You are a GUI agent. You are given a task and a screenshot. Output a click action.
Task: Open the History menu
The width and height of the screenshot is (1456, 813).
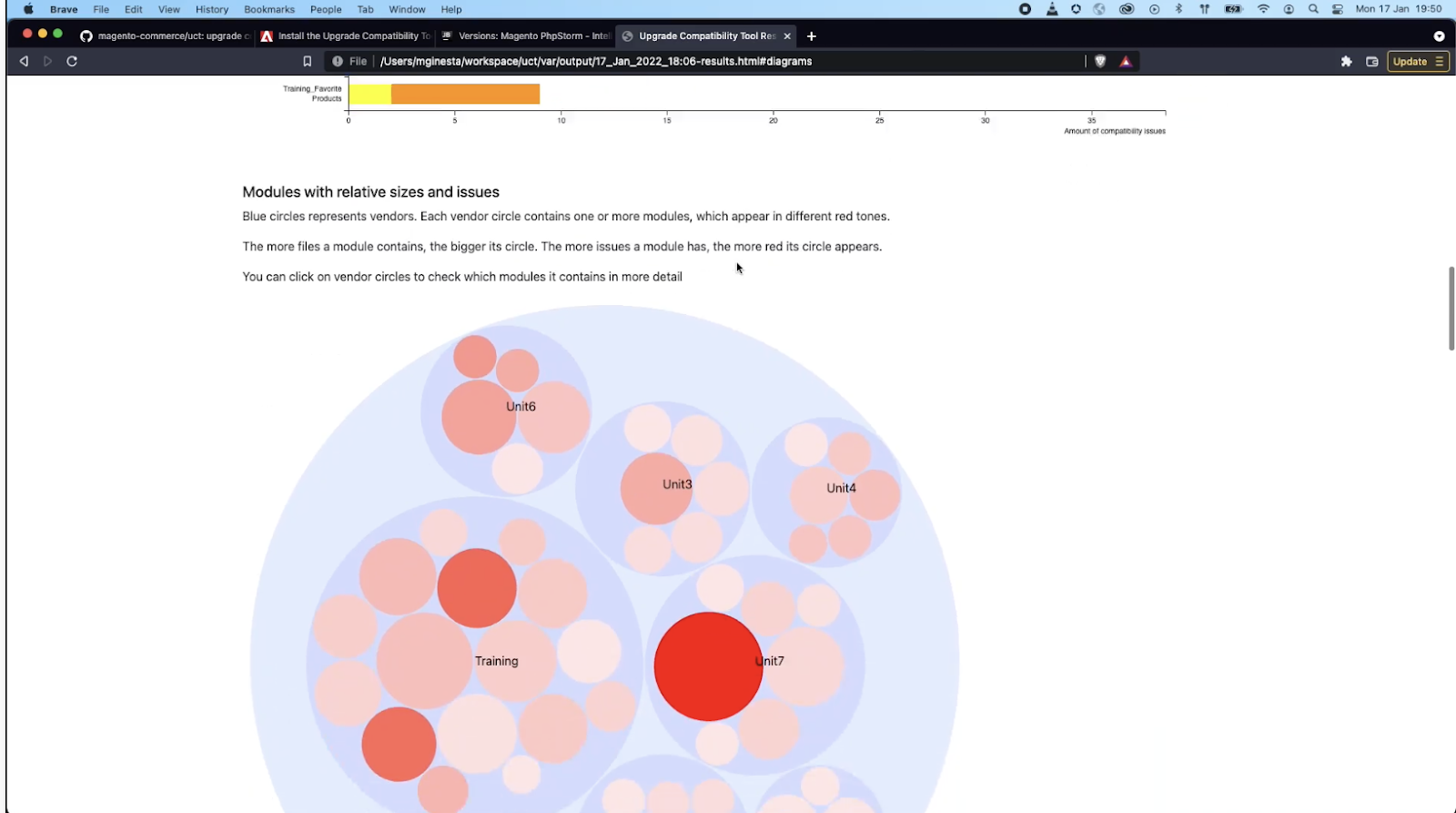tap(212, 9)
